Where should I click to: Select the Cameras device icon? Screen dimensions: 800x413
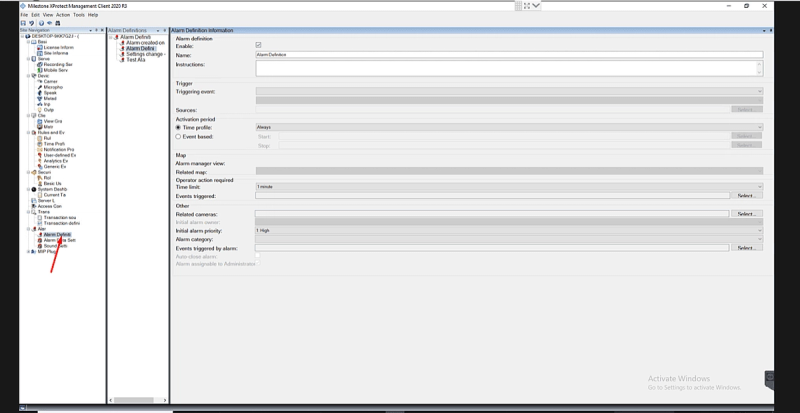[x=40, y=82]
